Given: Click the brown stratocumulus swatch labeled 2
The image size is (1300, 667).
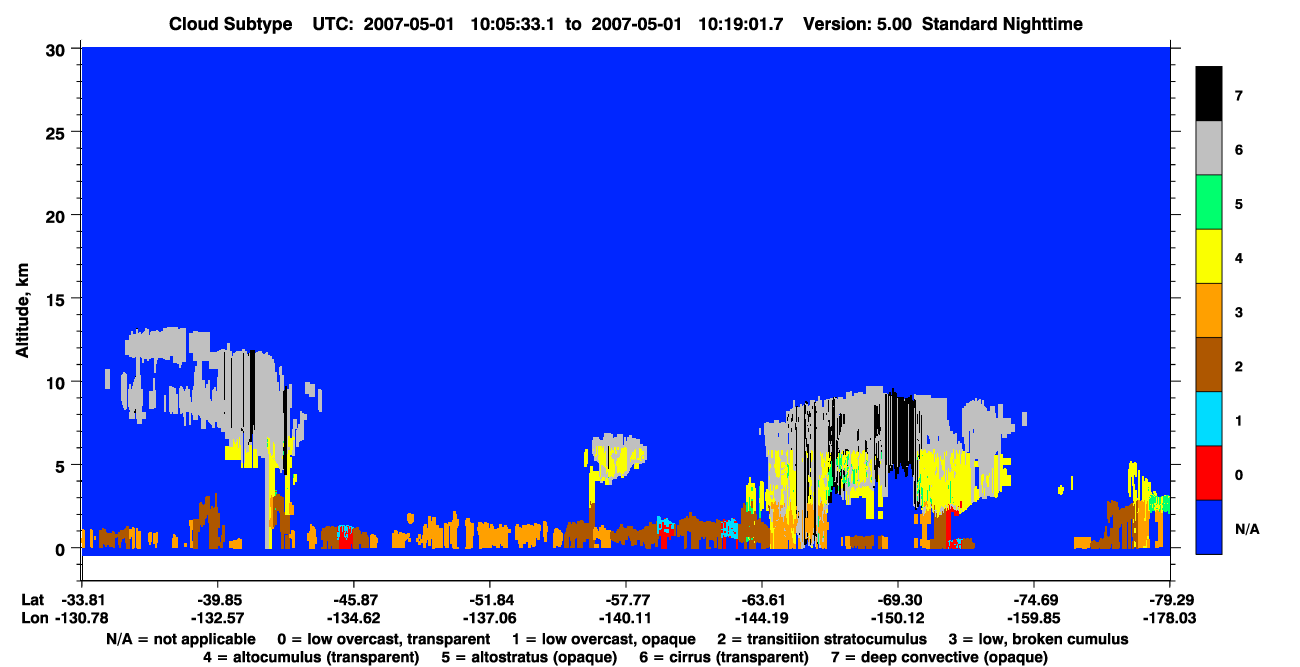Looking at the screenshot, I should [x=1209, y=365].
